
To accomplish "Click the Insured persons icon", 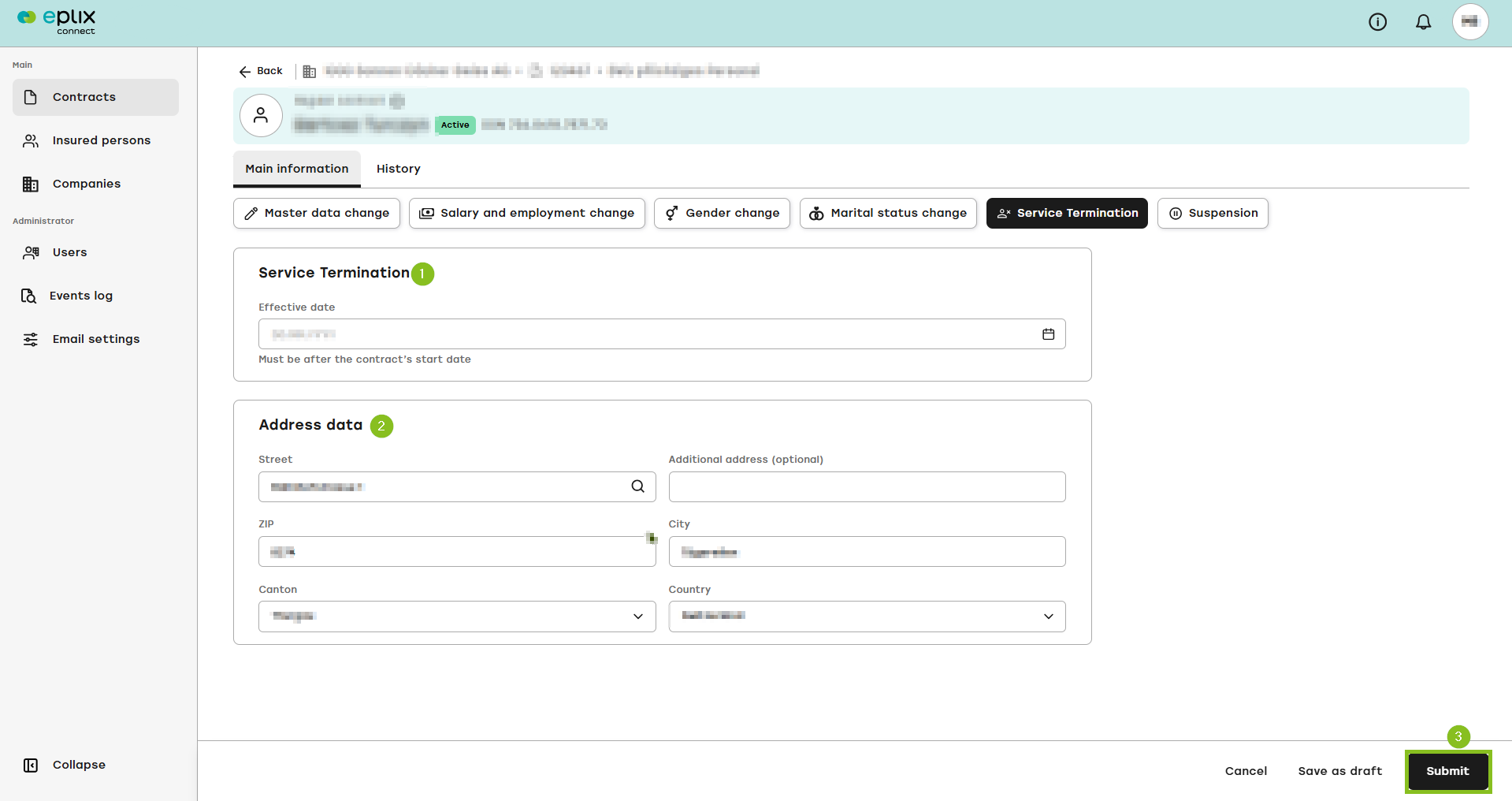I will (x=31, y=140).
